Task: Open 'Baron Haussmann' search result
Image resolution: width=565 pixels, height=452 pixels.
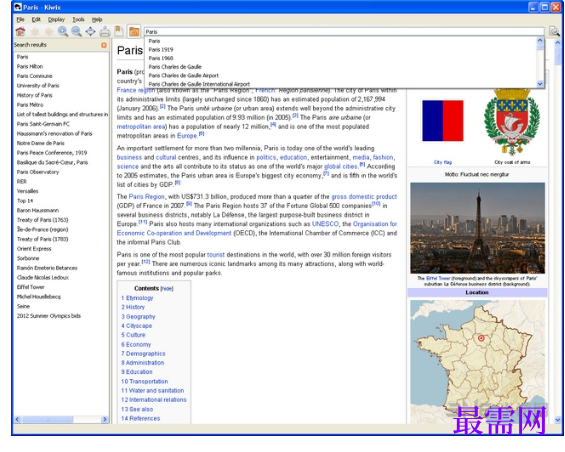Action: pyautogui.click(x=38, y=210)
